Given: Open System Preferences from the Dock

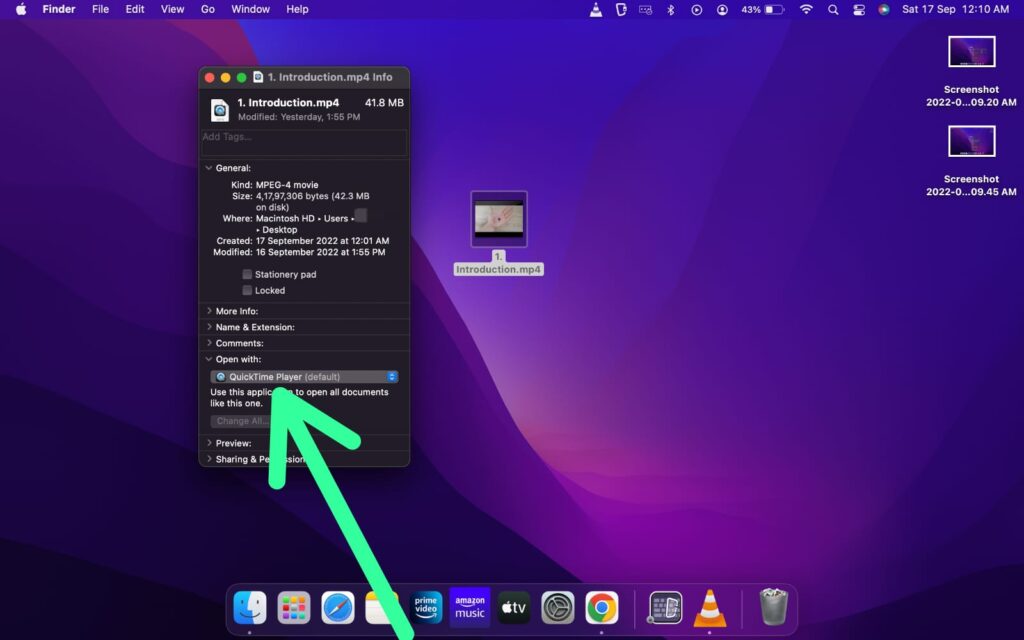Looking at the screenshot, I should click(557, 607).
